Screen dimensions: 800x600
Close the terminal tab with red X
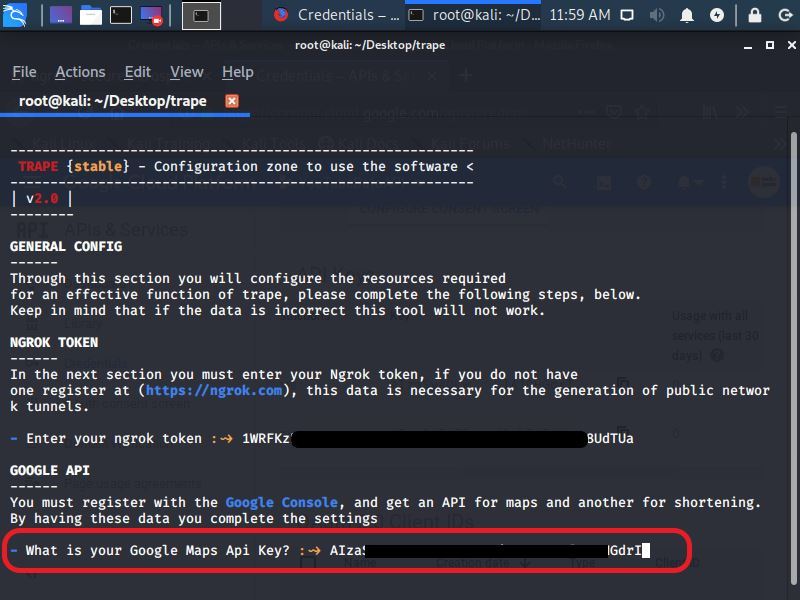(x=232, y=101)
